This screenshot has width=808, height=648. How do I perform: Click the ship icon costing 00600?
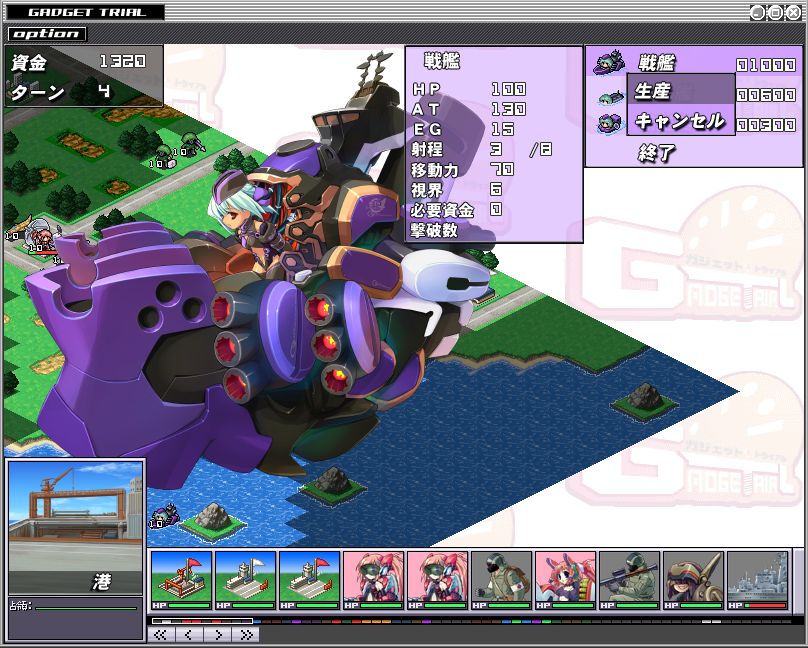pyautogui.click(x=611, y=97)
